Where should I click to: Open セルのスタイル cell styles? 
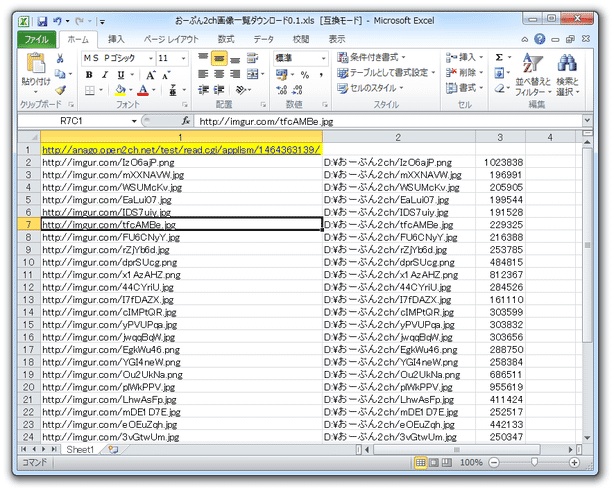coord(370,88)
